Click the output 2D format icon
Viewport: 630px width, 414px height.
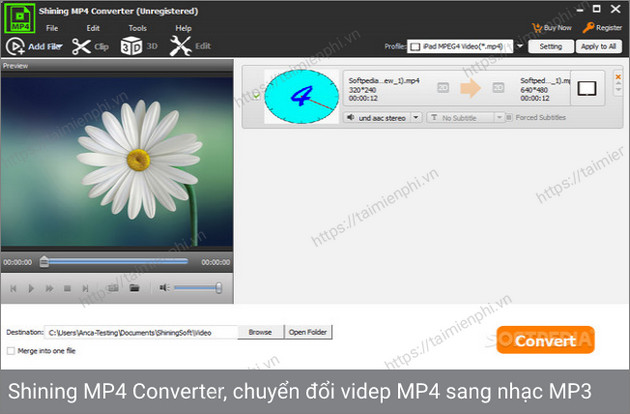(x=498, y=87)
